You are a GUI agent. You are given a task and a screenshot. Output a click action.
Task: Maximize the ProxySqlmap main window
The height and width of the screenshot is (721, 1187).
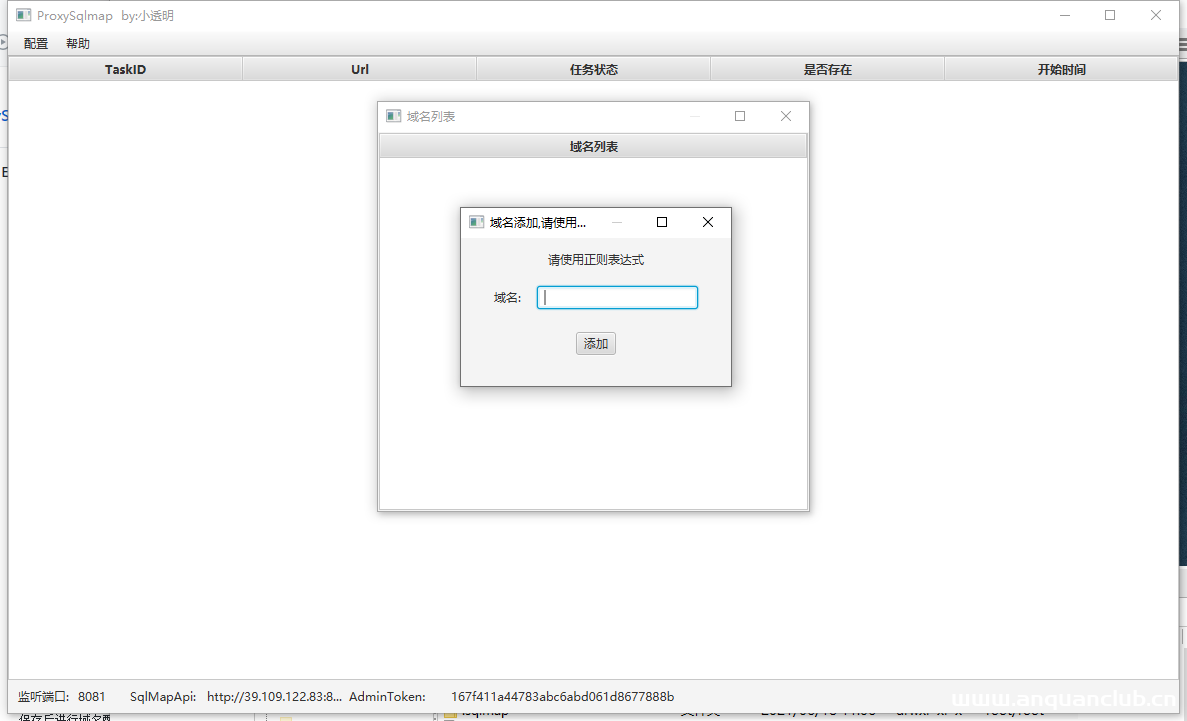[x=1110, y=16]
